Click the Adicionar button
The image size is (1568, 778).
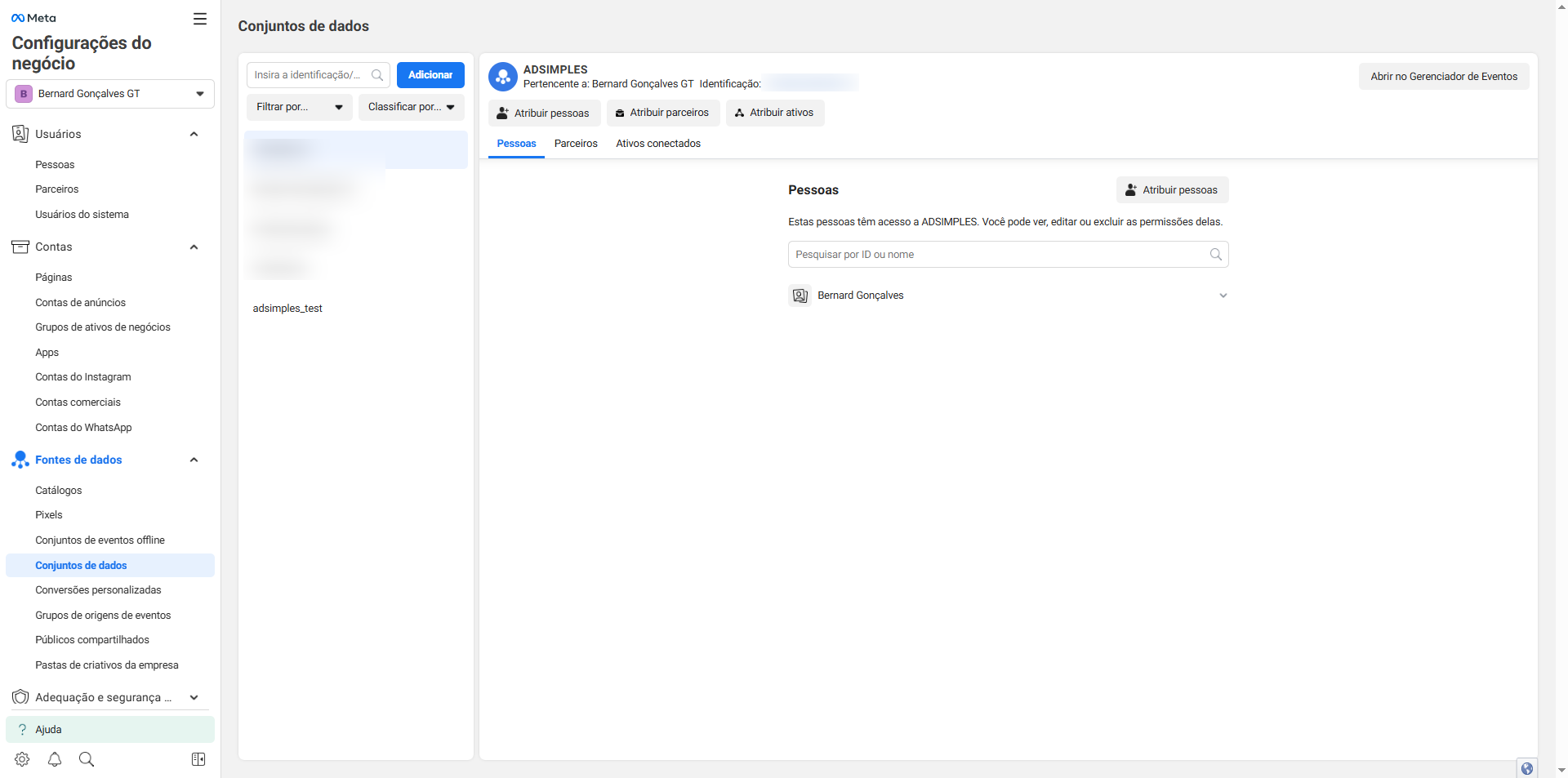pyautogui.click(x=430, y=75)
